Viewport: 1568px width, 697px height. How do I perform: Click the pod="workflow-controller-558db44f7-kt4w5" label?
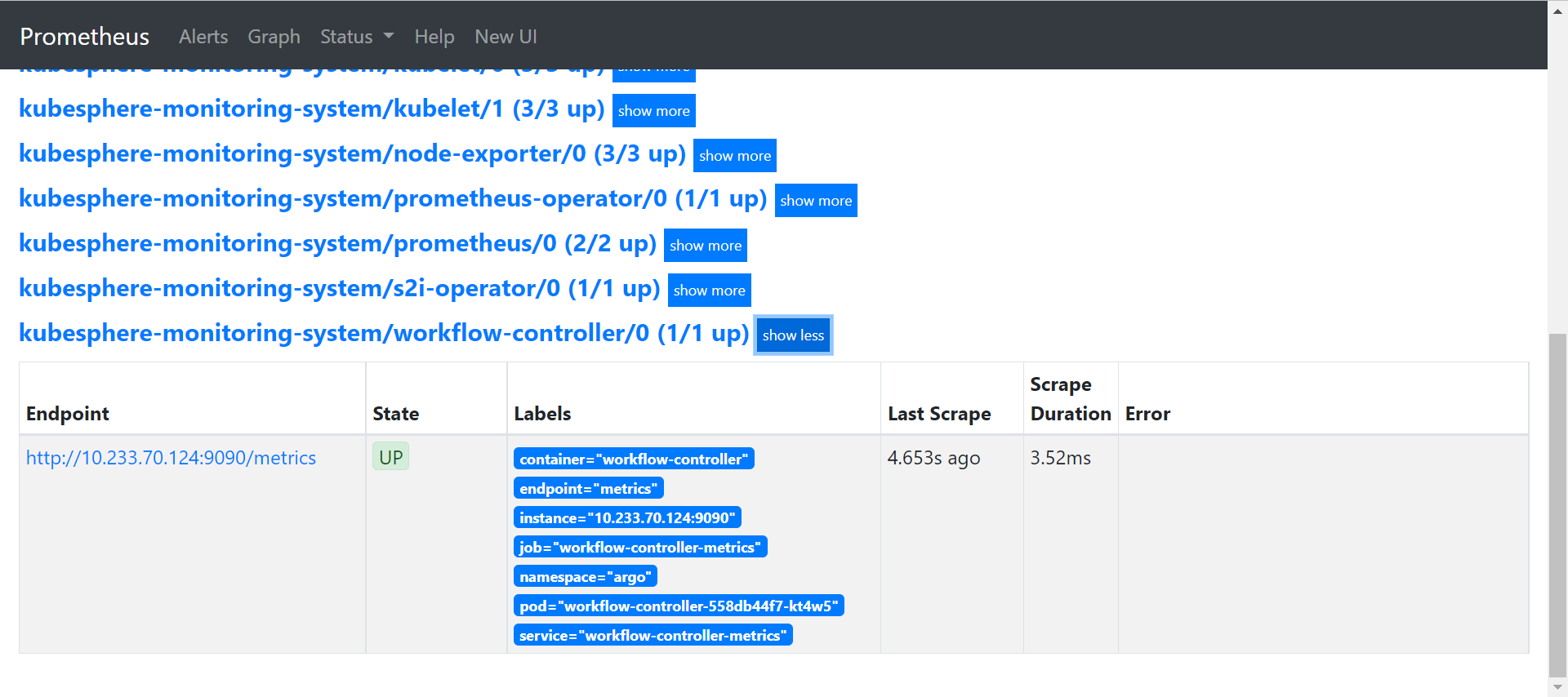coord(679,606)
